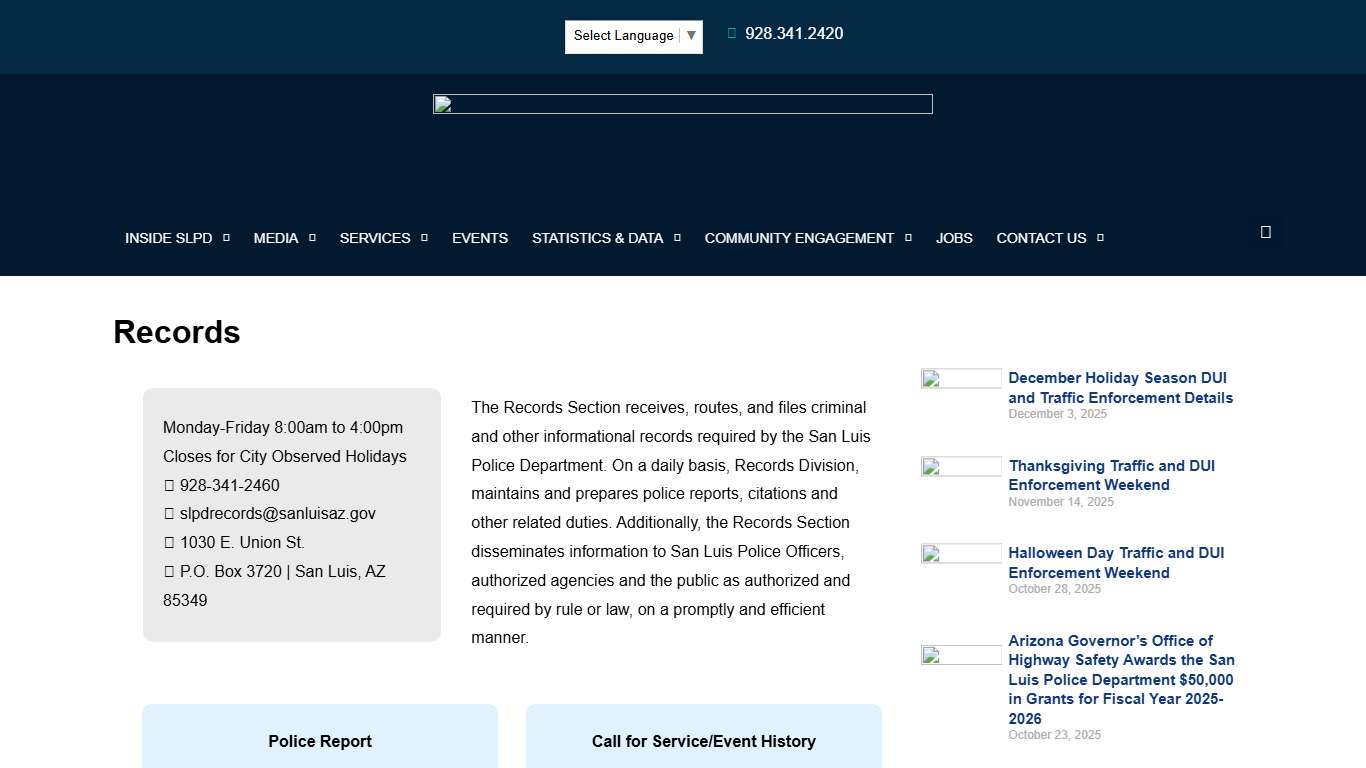Expand the SERVICES navigation dropdown
This screenshot has height=768, width=1366.
[x=375, y=238]
